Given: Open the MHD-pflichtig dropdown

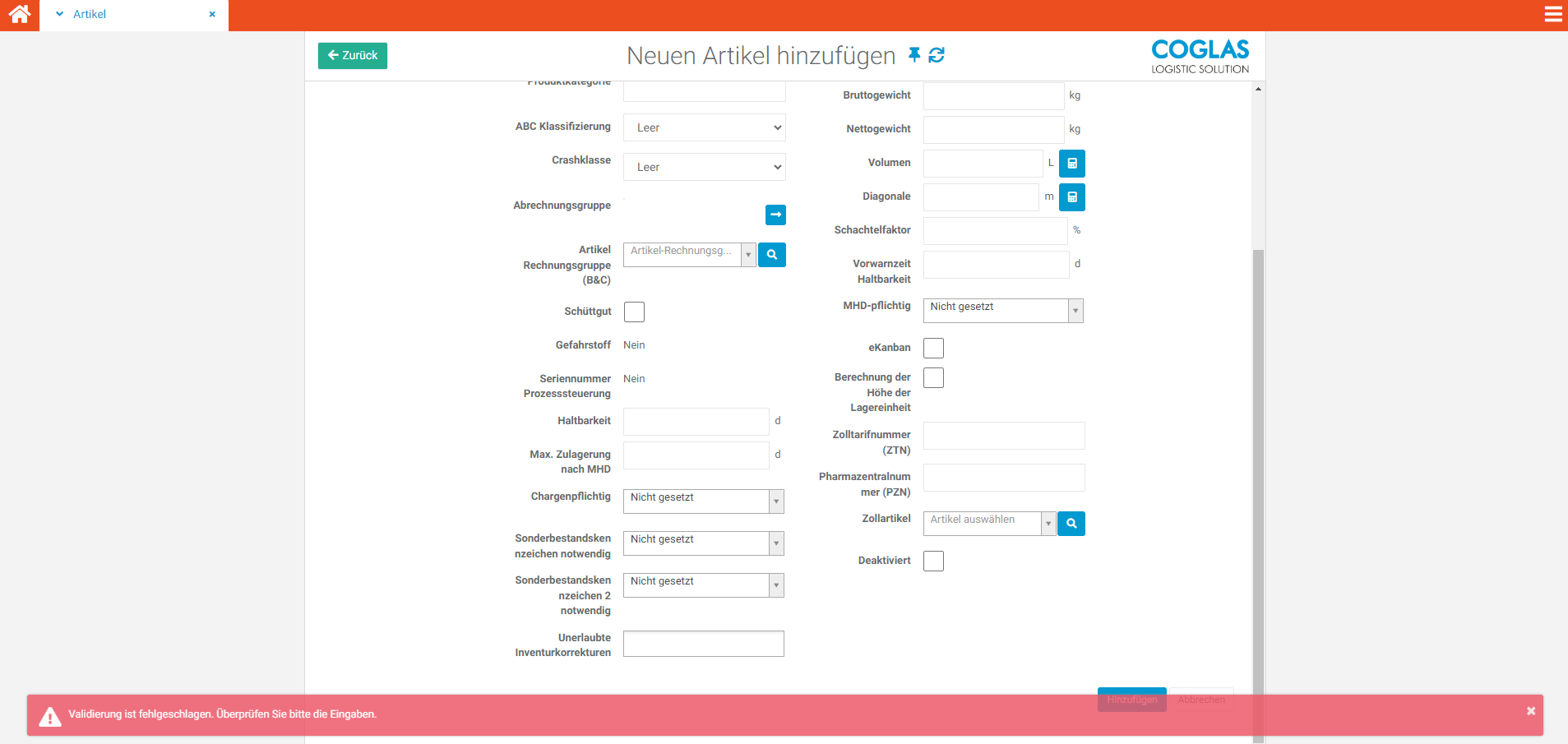Looking at the screenshot, I should [x=1002, y=311].
